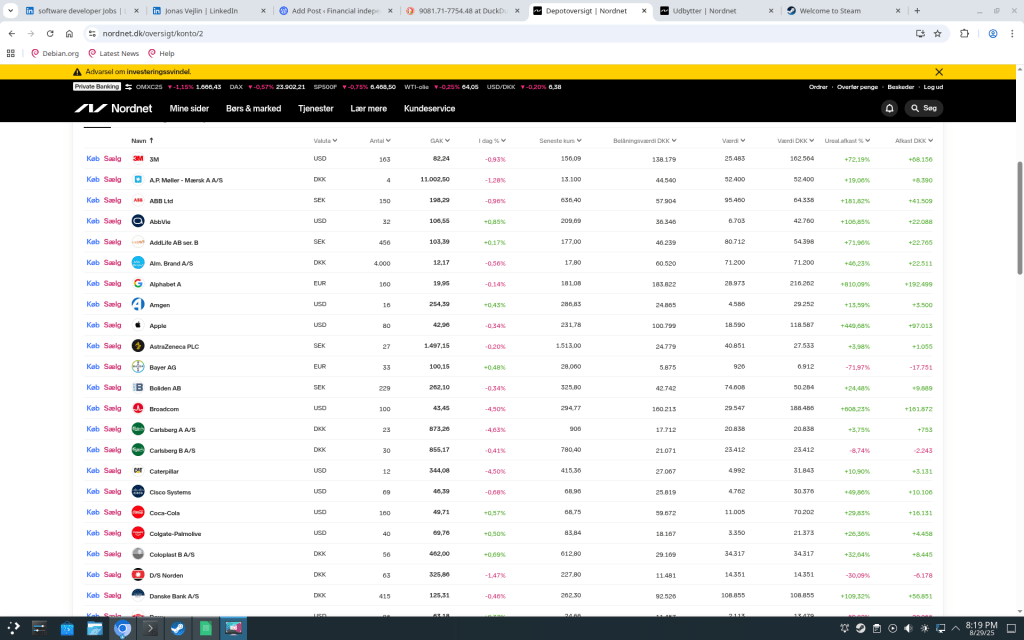This screenshot has width=1024, height=640.
Task: Bookmark this page with the star icon
Action: coord(938,33)
